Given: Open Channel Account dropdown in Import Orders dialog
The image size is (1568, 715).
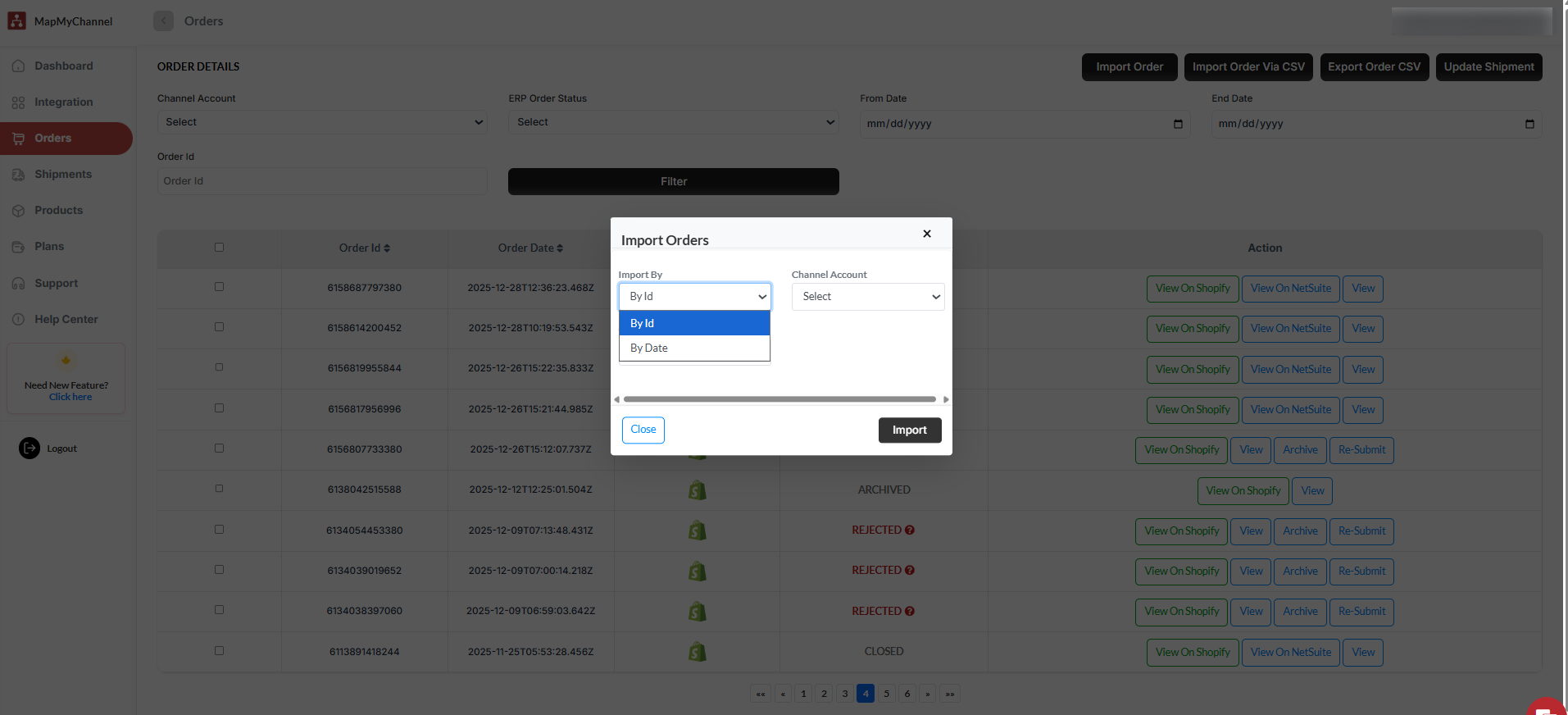Looking at the screenshot, I should tap(867, 297).
